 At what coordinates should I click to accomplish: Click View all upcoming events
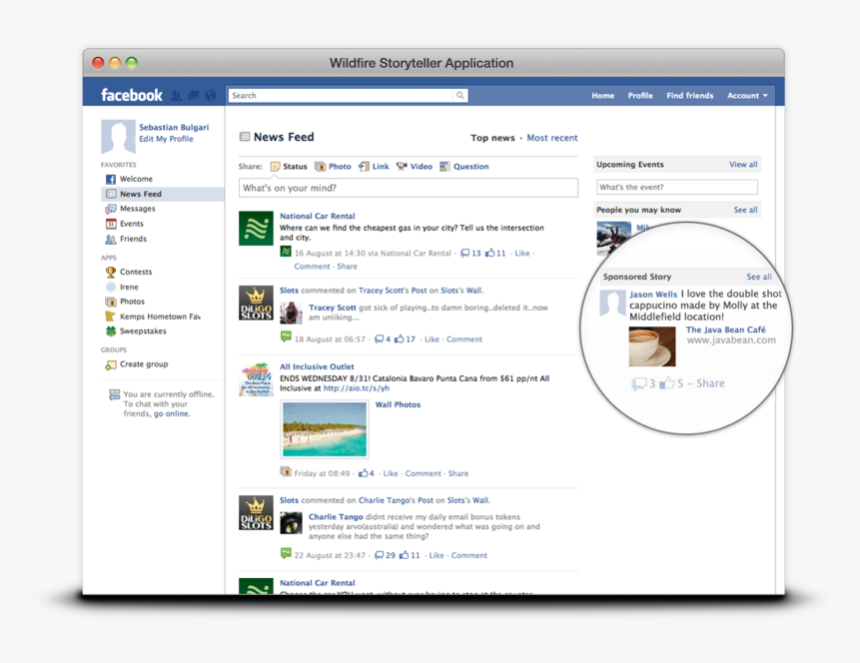tap(743, 165)
